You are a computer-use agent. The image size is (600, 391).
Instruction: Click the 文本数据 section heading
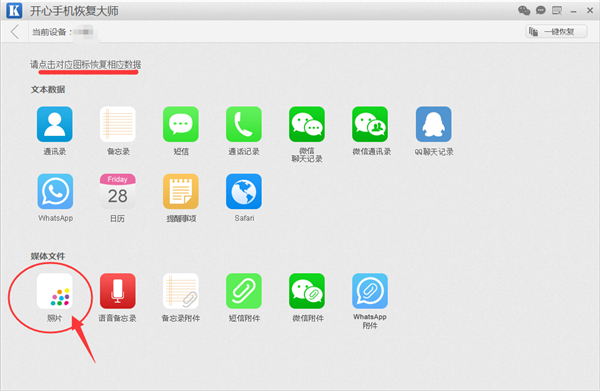(48, 90)
